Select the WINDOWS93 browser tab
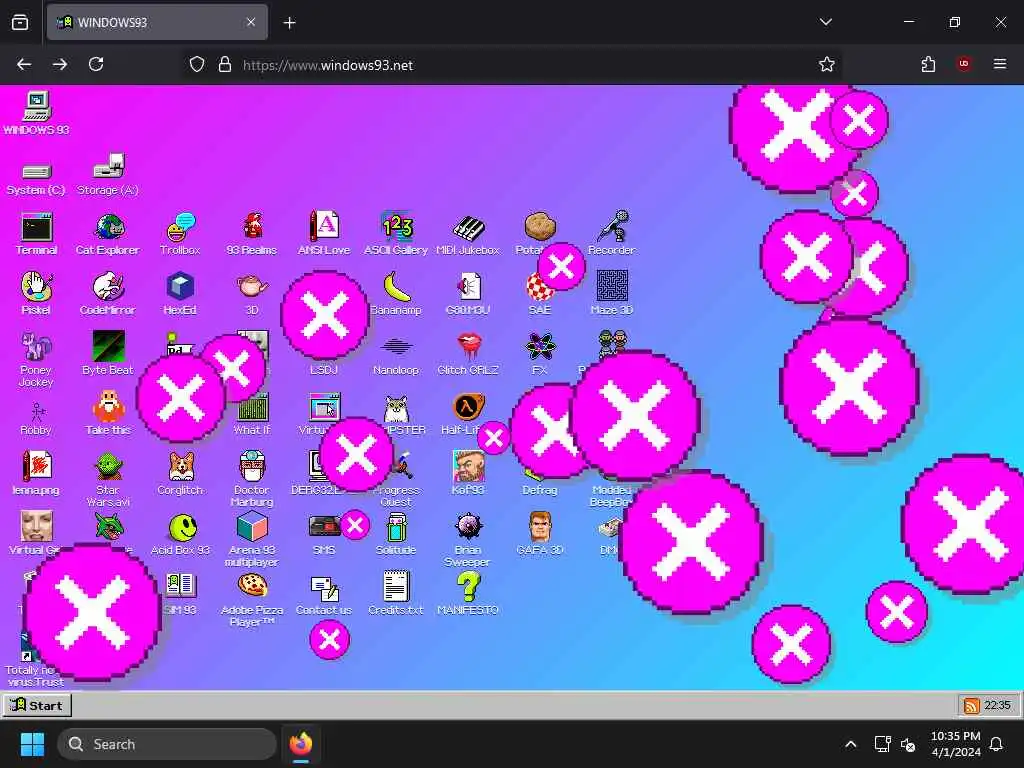Screen dimensions: 1024x768 pyautogui.click(x=157, y=22)
